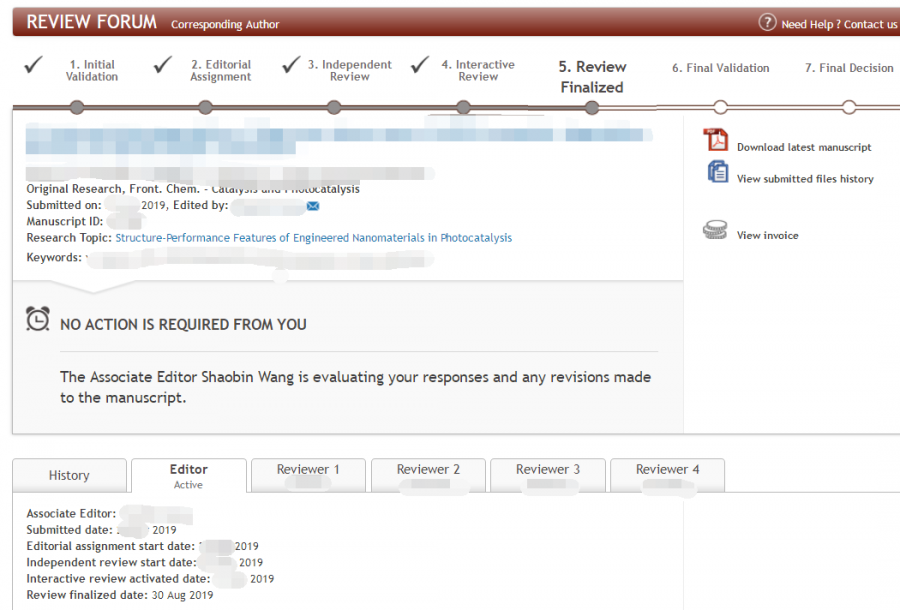Switch to the Reviewer 2 tab
This screenshot has width=900, height=610.
[428, 475]
